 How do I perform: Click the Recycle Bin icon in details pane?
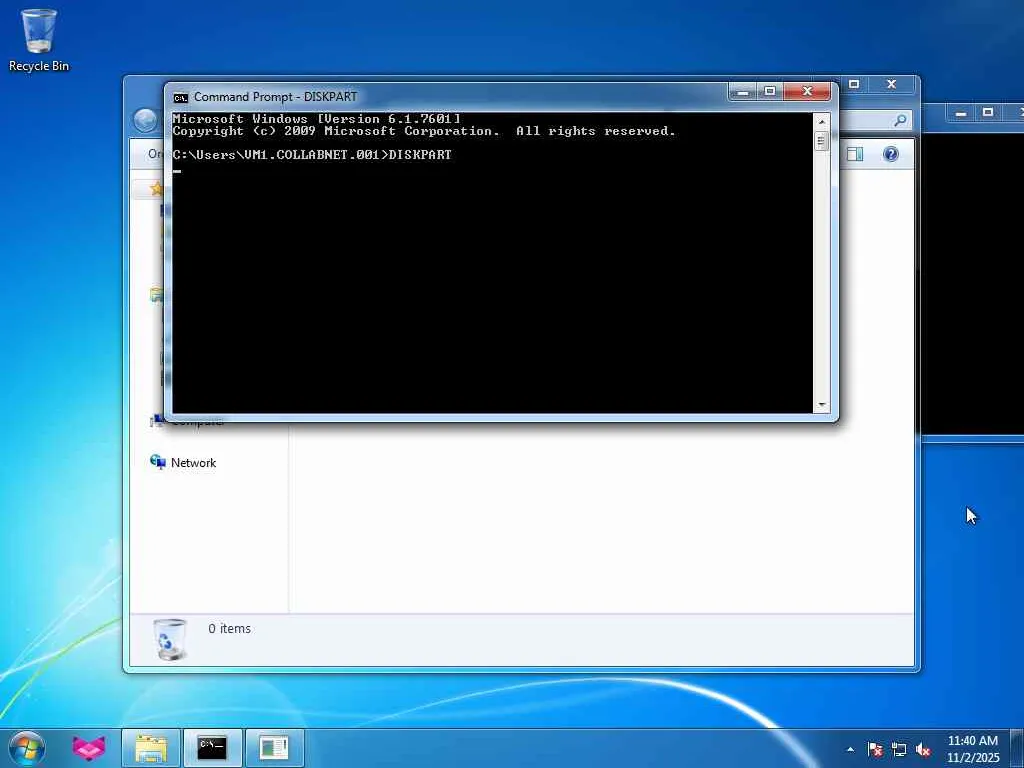[170, 639]
